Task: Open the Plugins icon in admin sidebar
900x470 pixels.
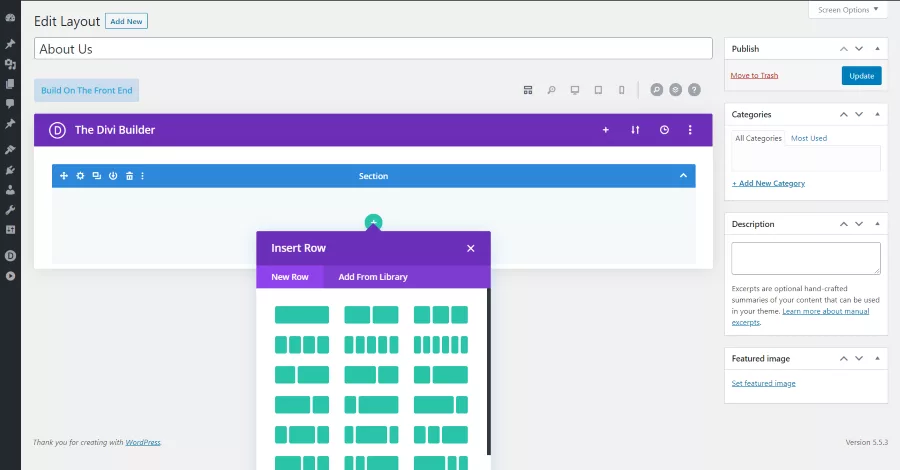Action: [x=10, y=170]
